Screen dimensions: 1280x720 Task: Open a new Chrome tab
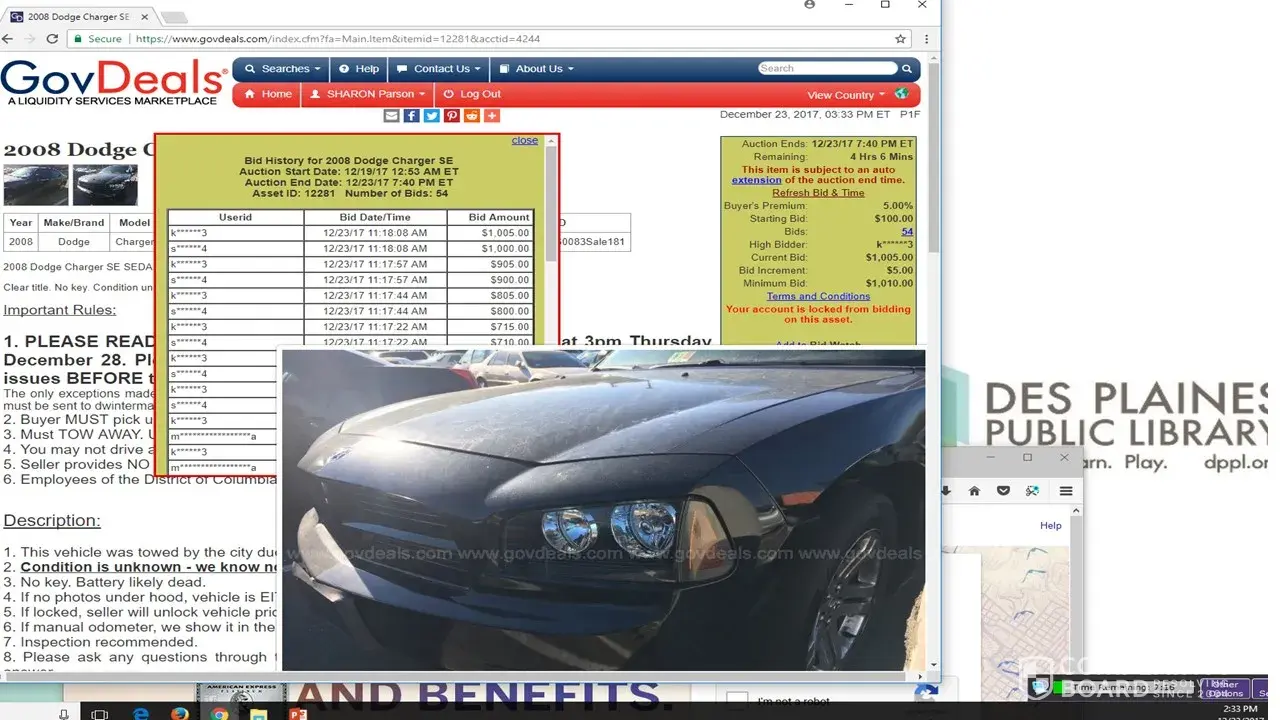(x=173, y=18)
